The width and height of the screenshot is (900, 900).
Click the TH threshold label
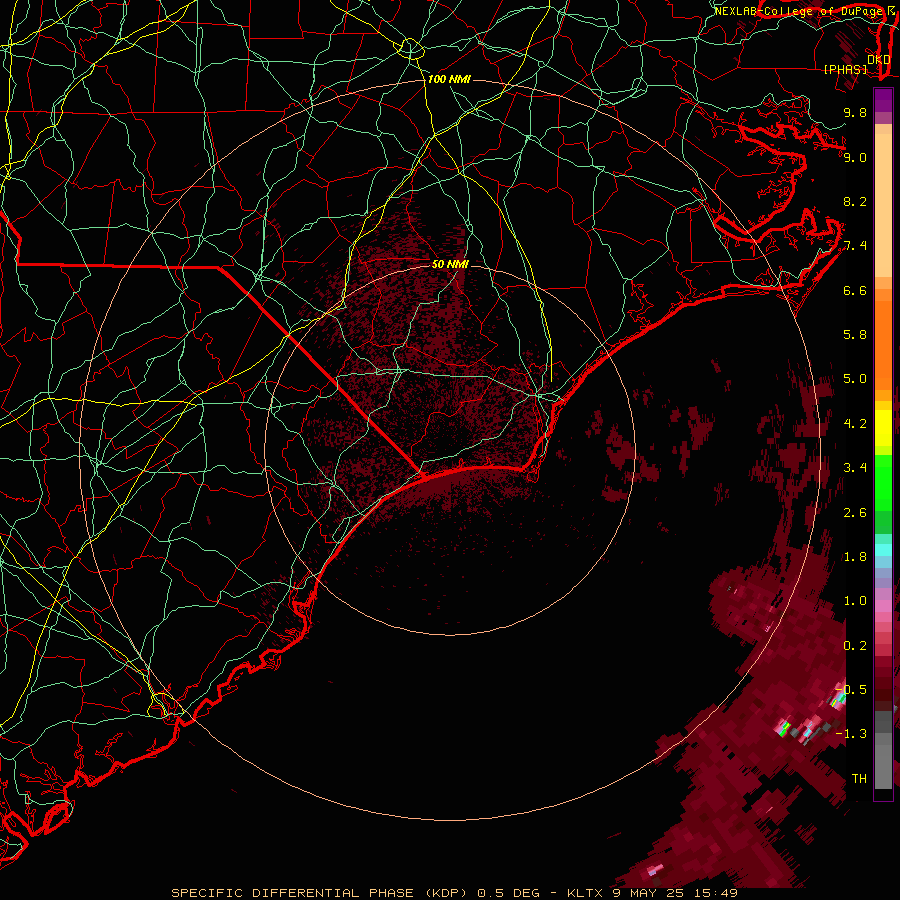click(859, 779)
